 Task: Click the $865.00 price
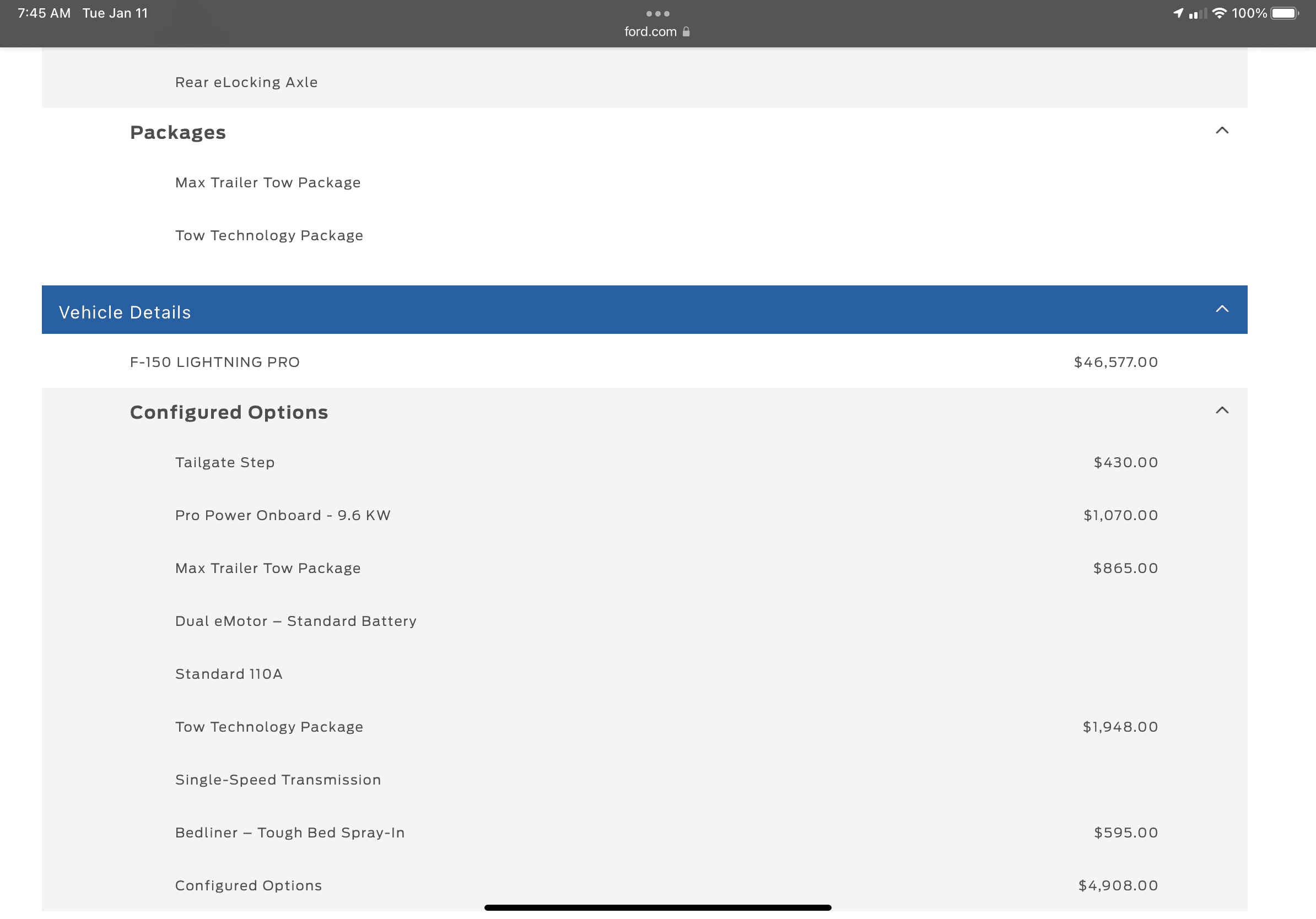pyautogui.click(x=1125, y=569)
